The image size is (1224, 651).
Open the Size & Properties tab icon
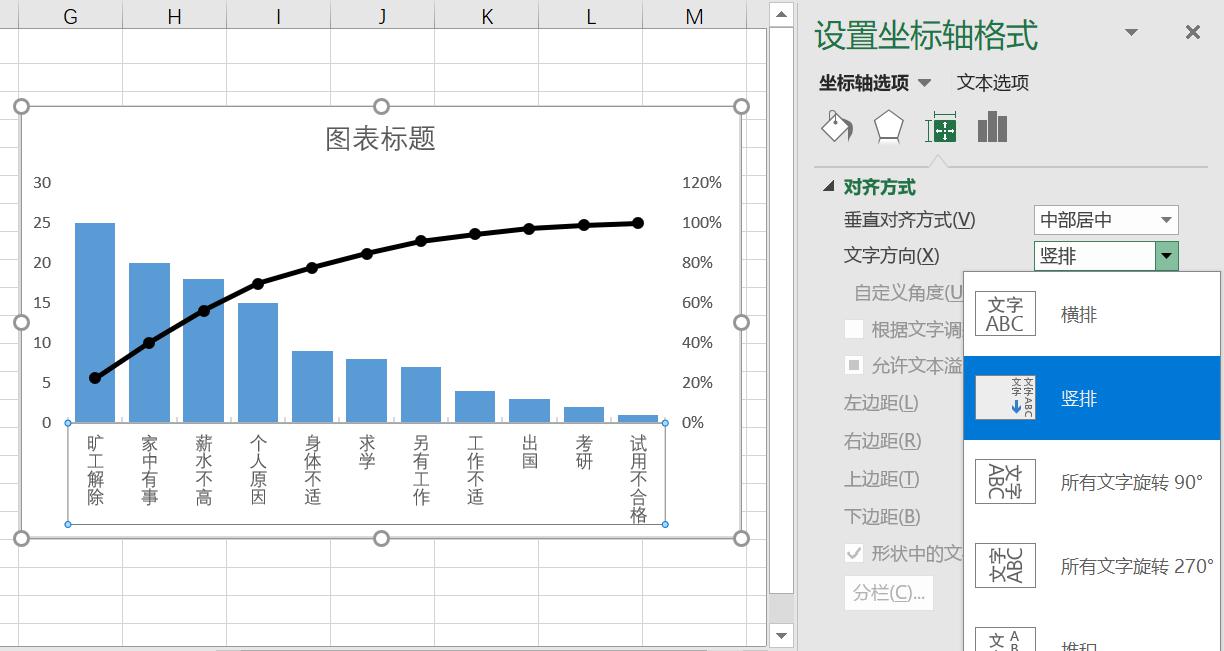[x=941, y=129]
